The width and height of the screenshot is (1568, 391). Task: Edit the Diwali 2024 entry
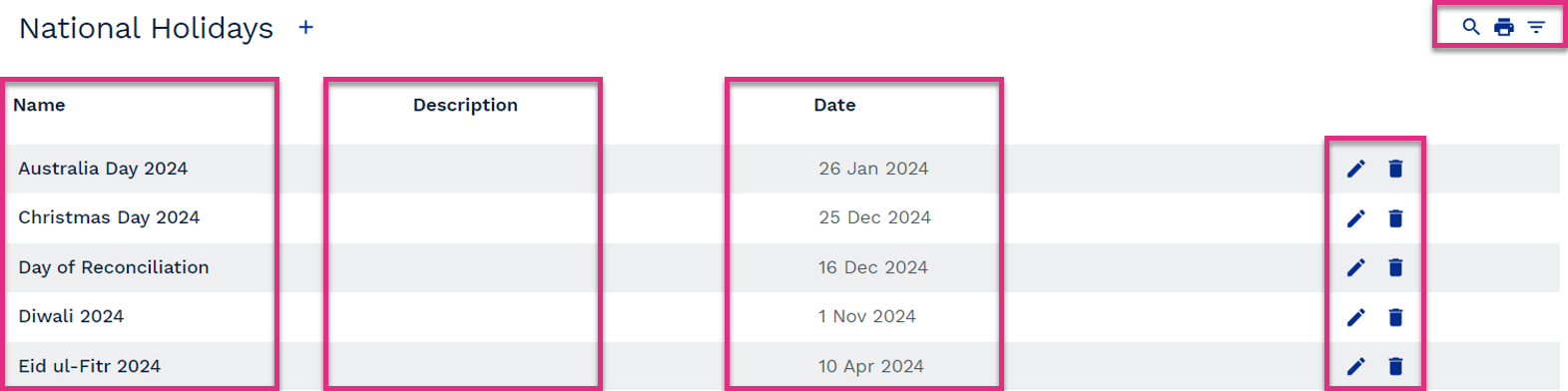pyautogui.click(x=1355, y=317)
